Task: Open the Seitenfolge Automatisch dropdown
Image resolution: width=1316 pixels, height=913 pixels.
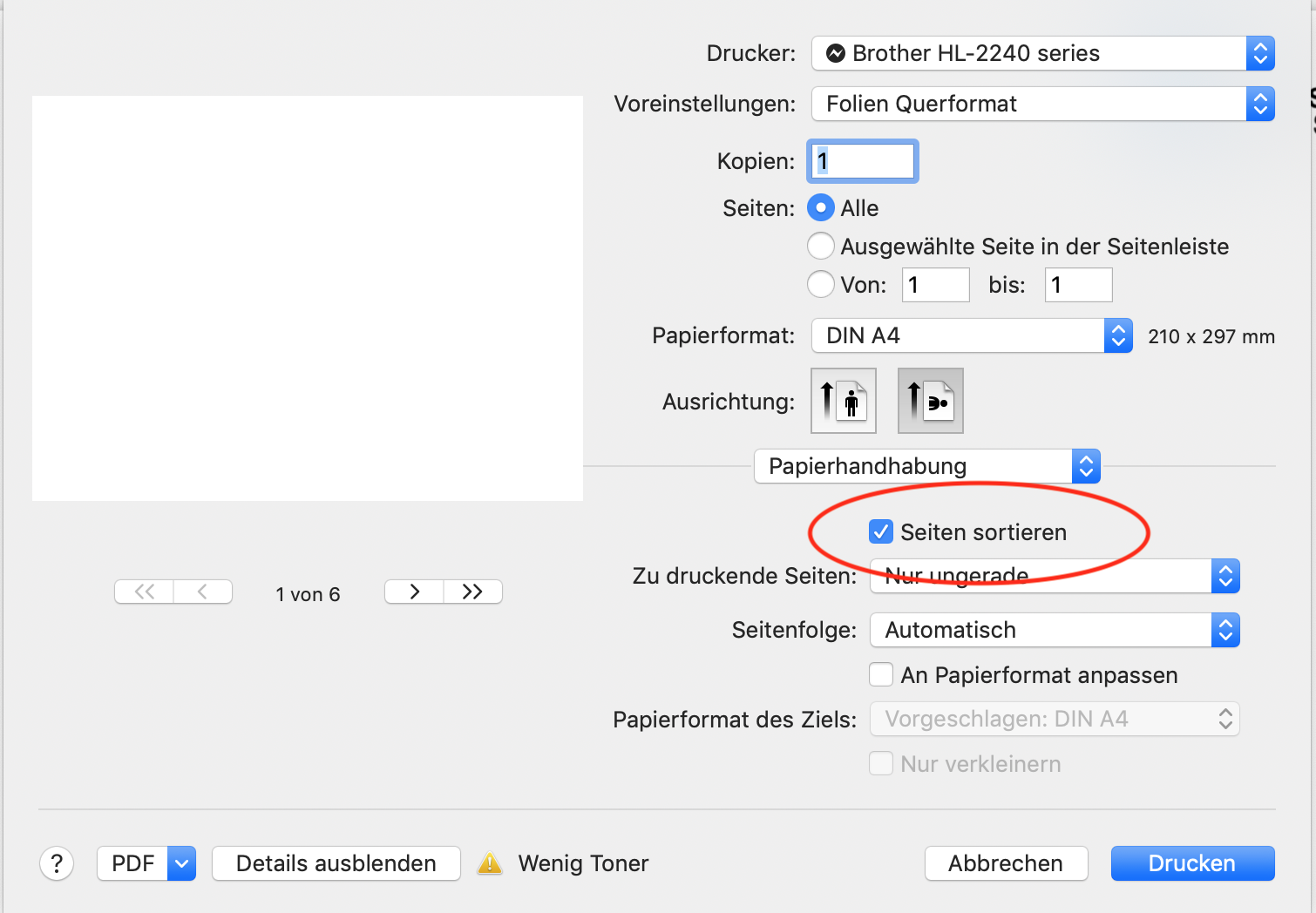Action: pos(1055,630)
